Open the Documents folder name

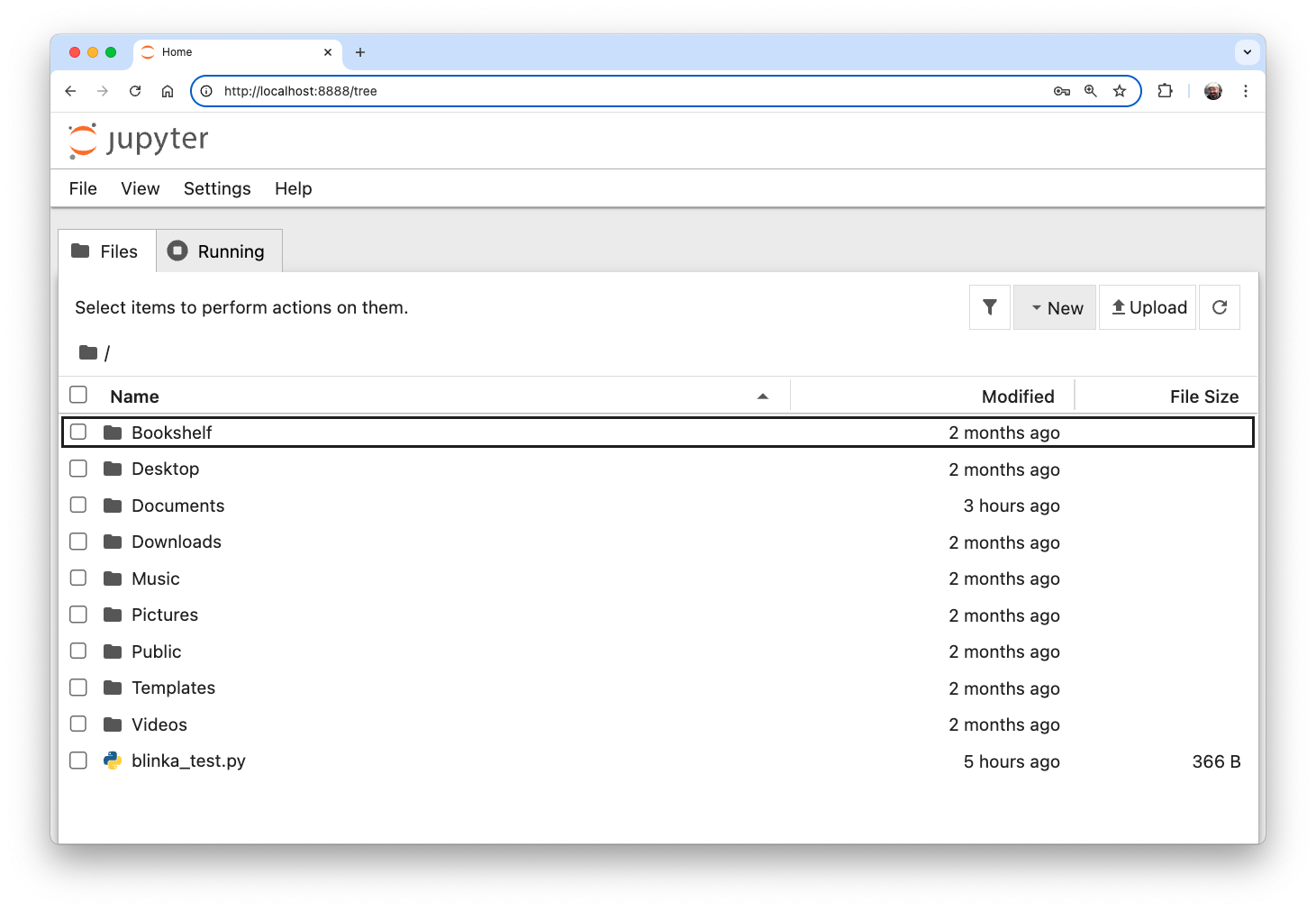coord(178,506)
